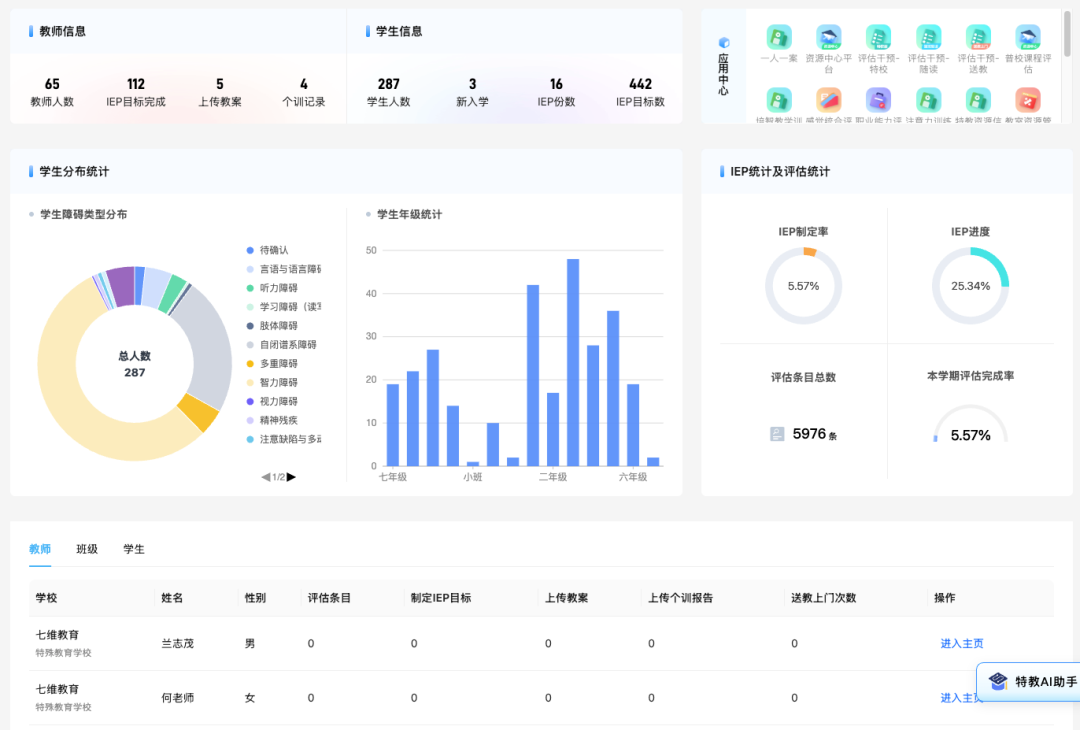1080x730 pixels.
Task: Click the 制定IEP目标 column header
Action: coord(441,598)
